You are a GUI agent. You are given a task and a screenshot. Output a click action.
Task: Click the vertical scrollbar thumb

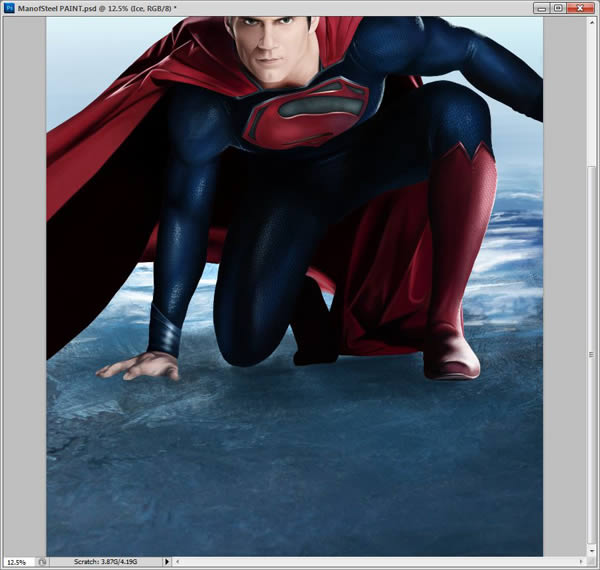coord(591,356)
